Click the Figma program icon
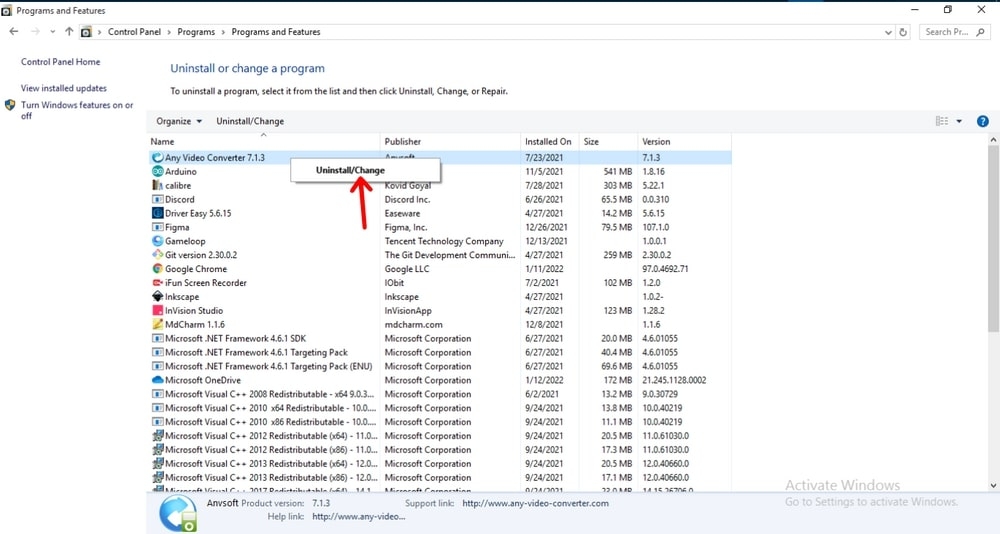This screenshot has height=534, width=1000. click(158, 227)
